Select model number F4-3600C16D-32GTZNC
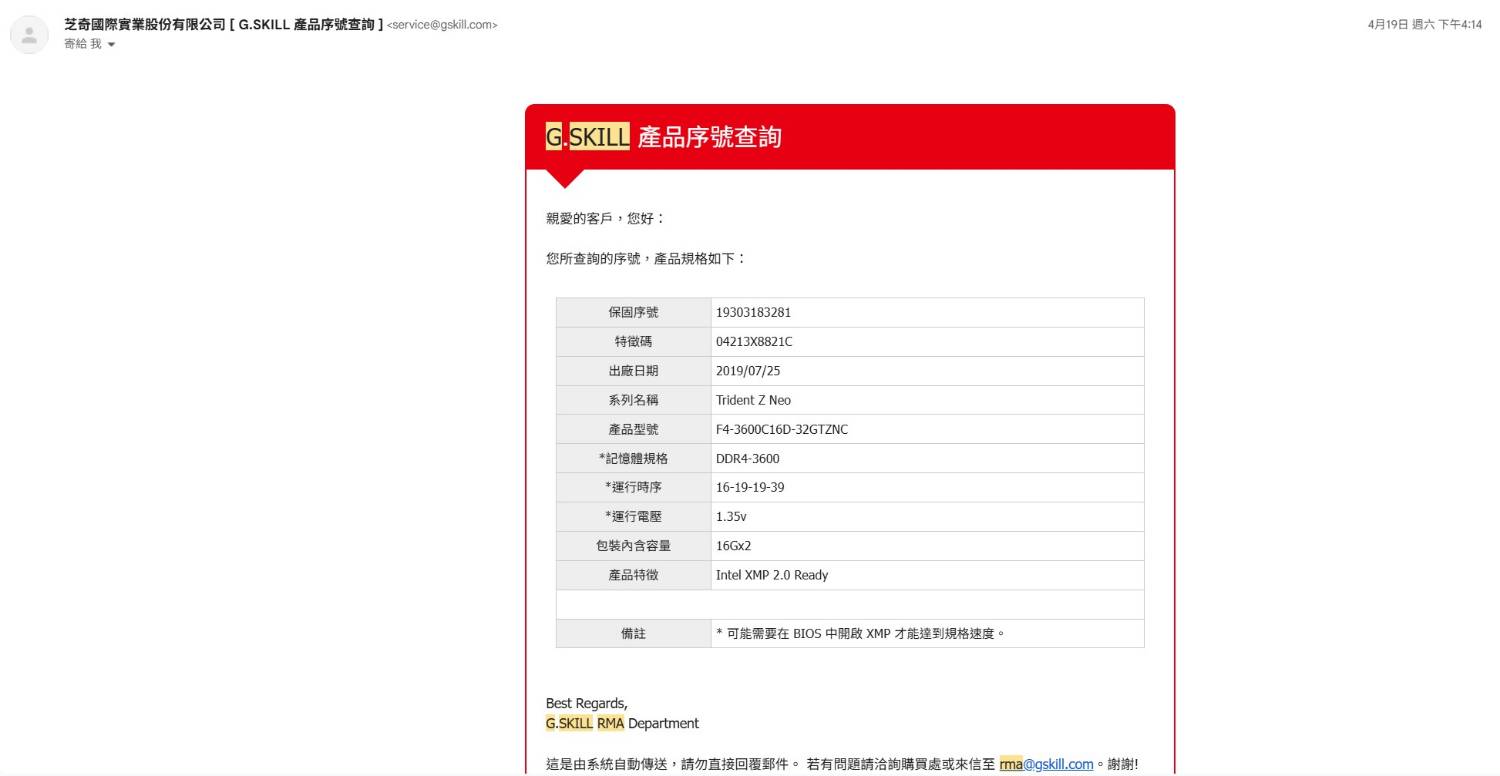Screen dimensions: 1500x776 pyautogui.click(x=782, y=429)
